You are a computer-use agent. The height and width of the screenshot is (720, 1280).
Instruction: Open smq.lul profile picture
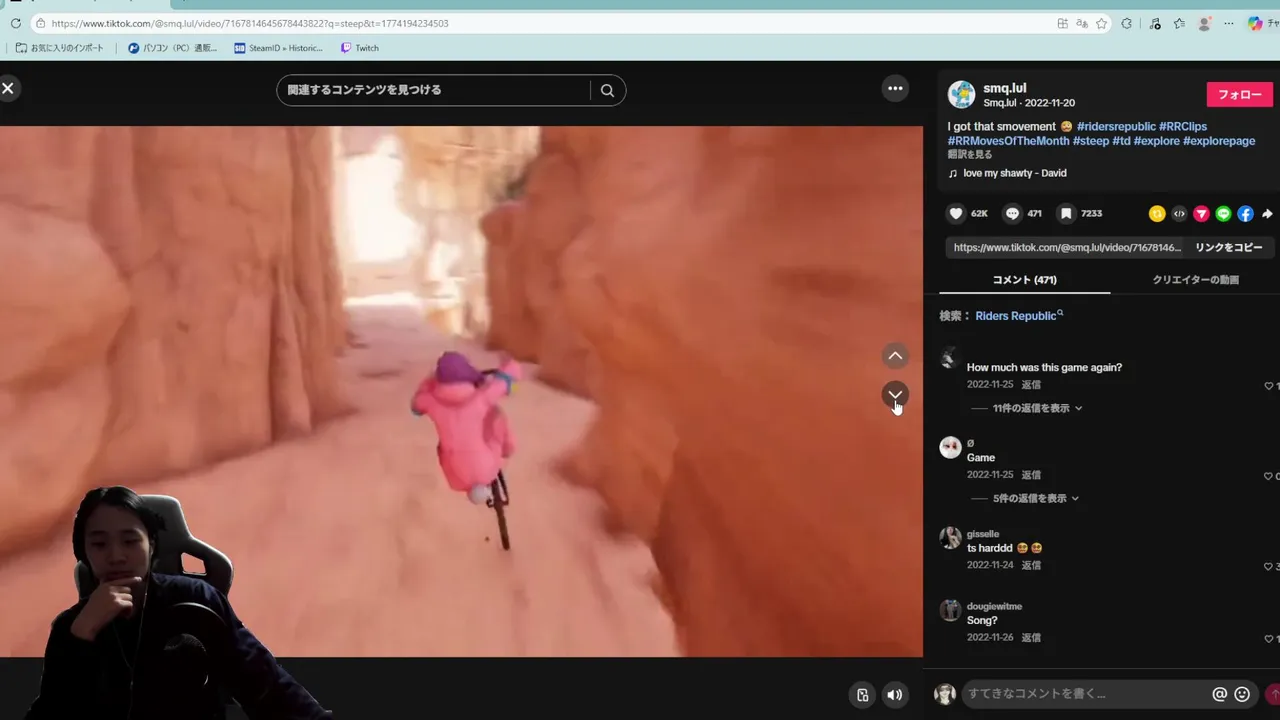961,94
